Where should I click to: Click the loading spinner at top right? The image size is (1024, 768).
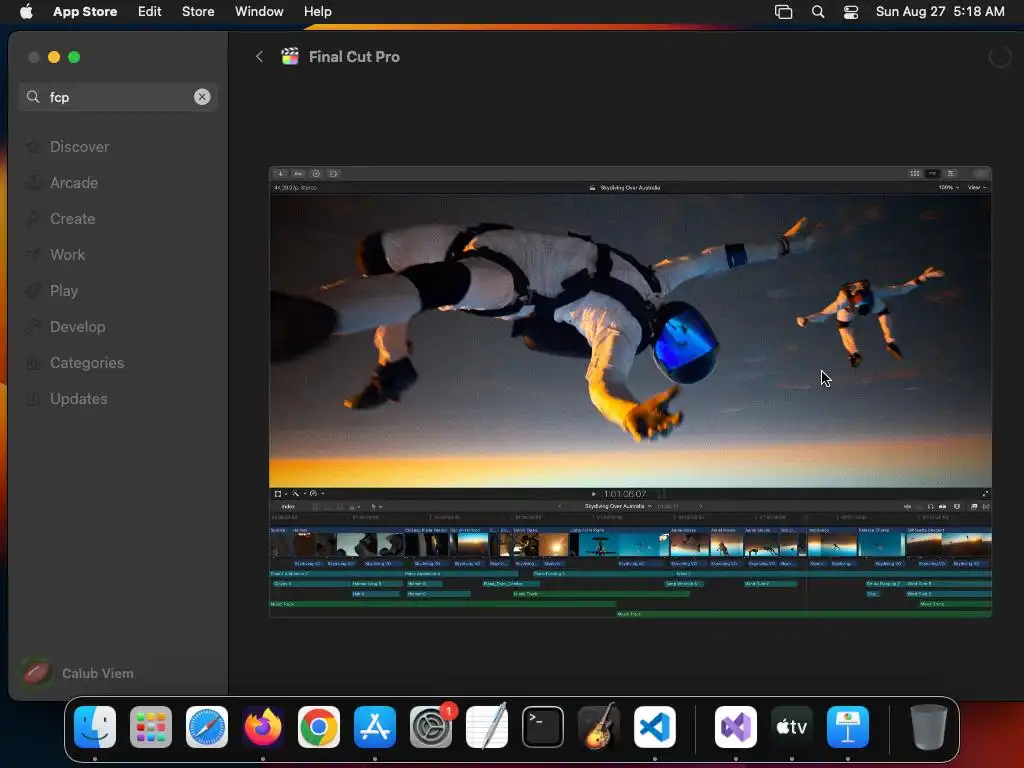999,57
